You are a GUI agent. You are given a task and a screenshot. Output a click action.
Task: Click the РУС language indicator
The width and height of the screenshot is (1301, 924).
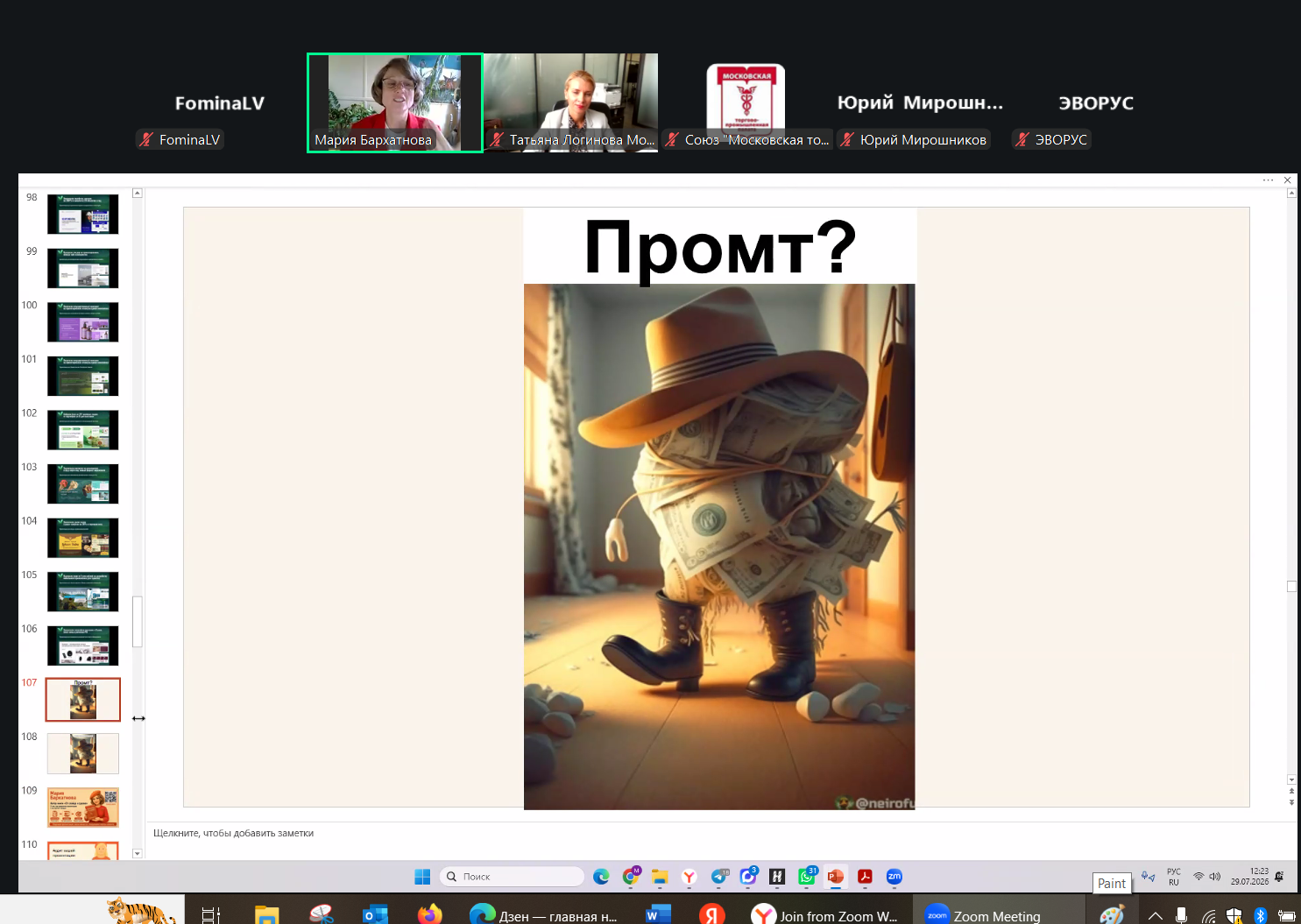click(1174, 877)
